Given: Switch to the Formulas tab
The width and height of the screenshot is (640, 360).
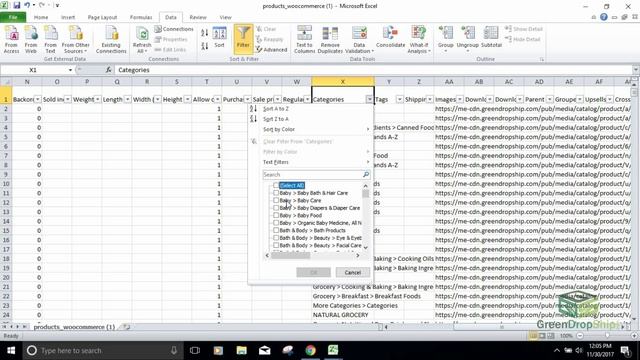Looking at the screenshot, I should coord(141,17).
